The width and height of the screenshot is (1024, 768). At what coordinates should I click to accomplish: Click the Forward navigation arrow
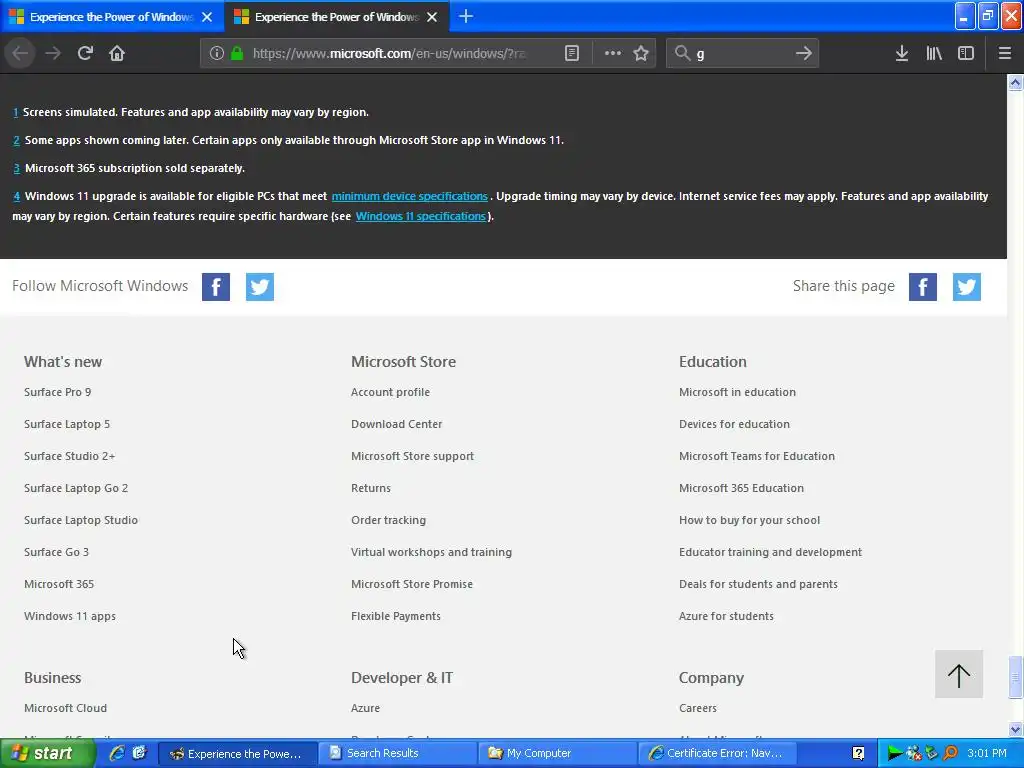[x=53, y=53]
